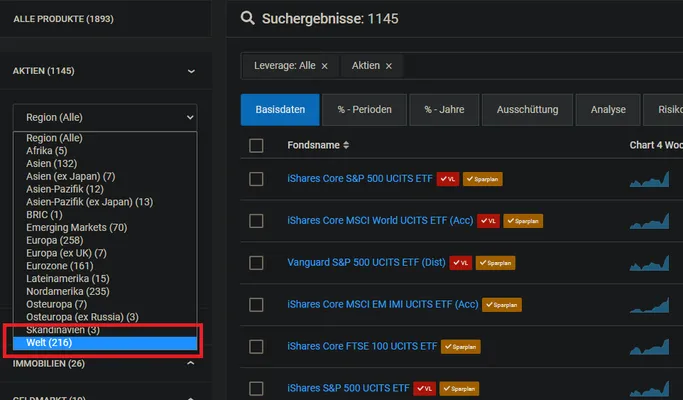Click the IMMOBILIEN (26) category label

tap(49, 363)
